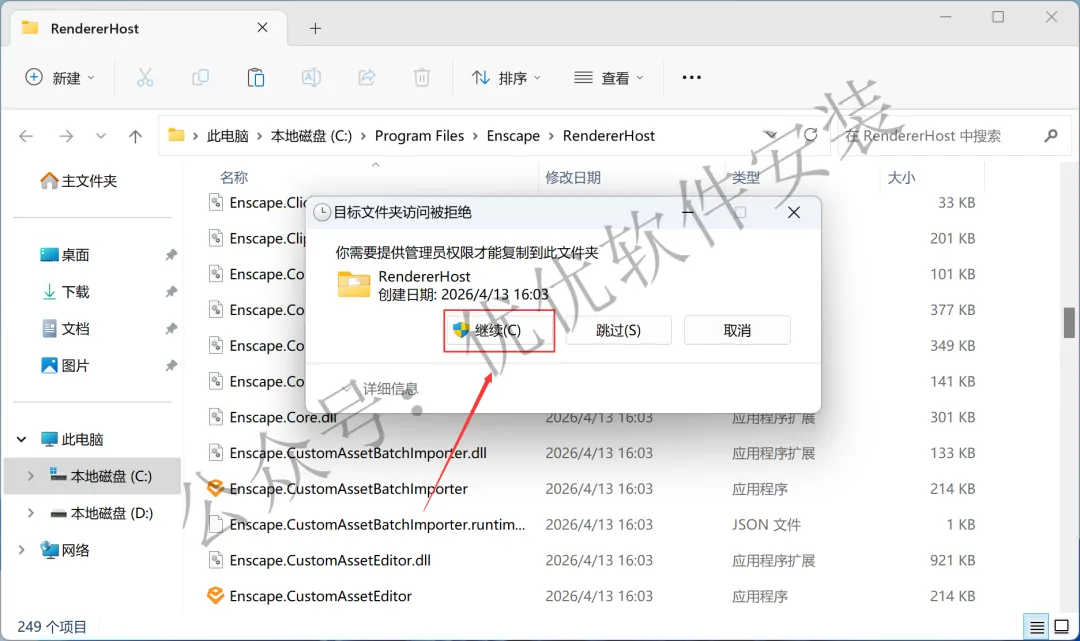Select file Enscape.CustomAssetBatchImporter.dll
This screenshot has width=1080, height=641.
point(357,453)
